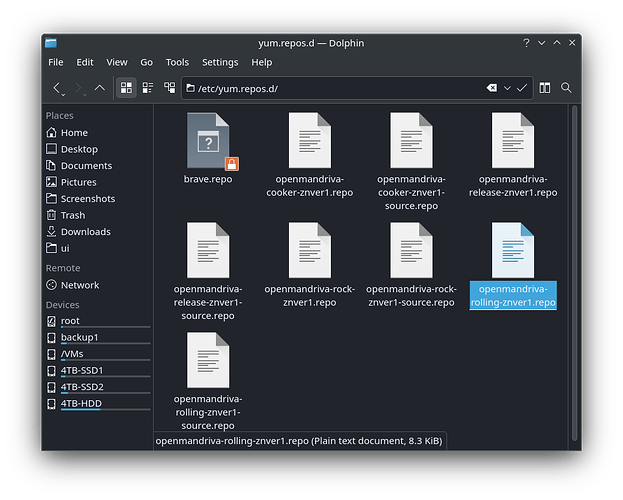Click the titlebar help question mark

pos(526,43)
